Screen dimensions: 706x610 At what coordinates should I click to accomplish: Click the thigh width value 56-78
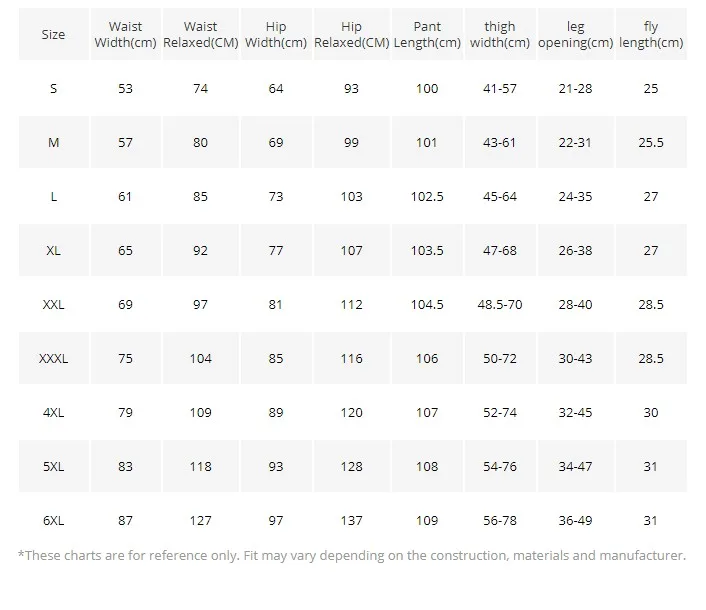[x=500, y=520]
